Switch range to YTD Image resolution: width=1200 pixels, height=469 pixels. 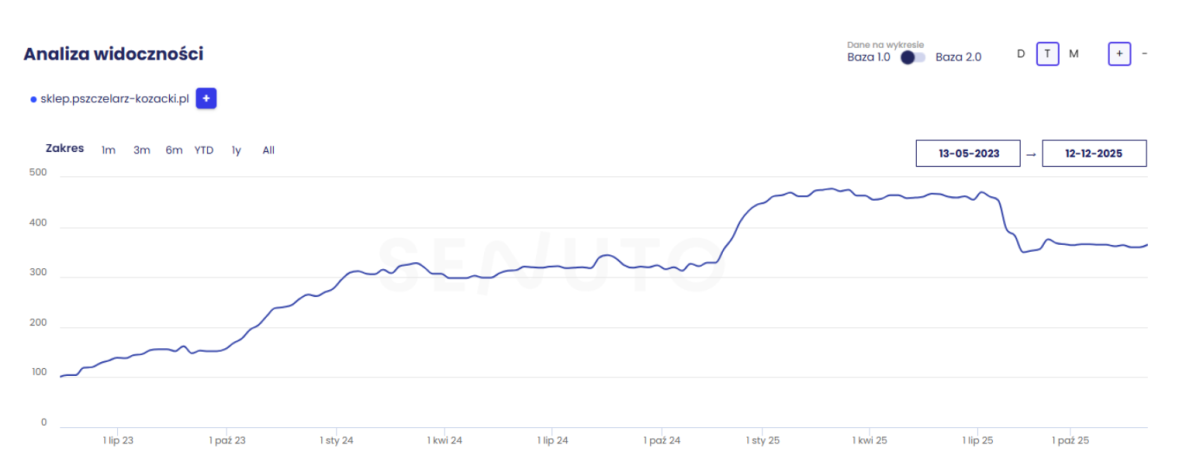click(204, 150)
